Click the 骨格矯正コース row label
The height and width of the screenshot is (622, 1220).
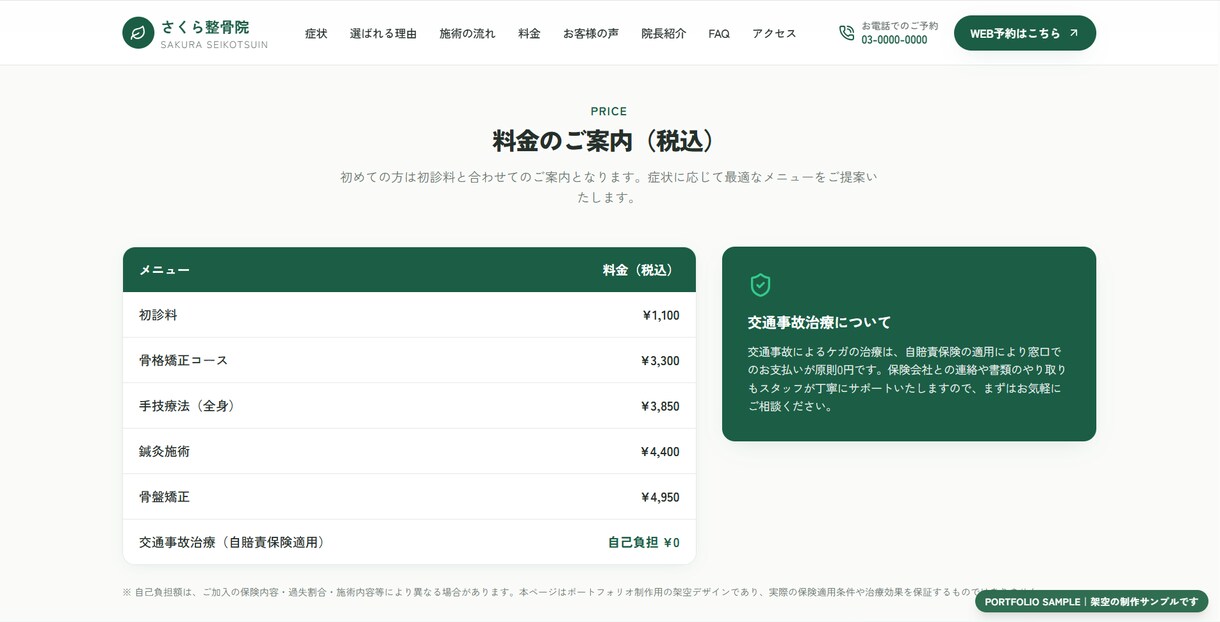coord(183,360)
